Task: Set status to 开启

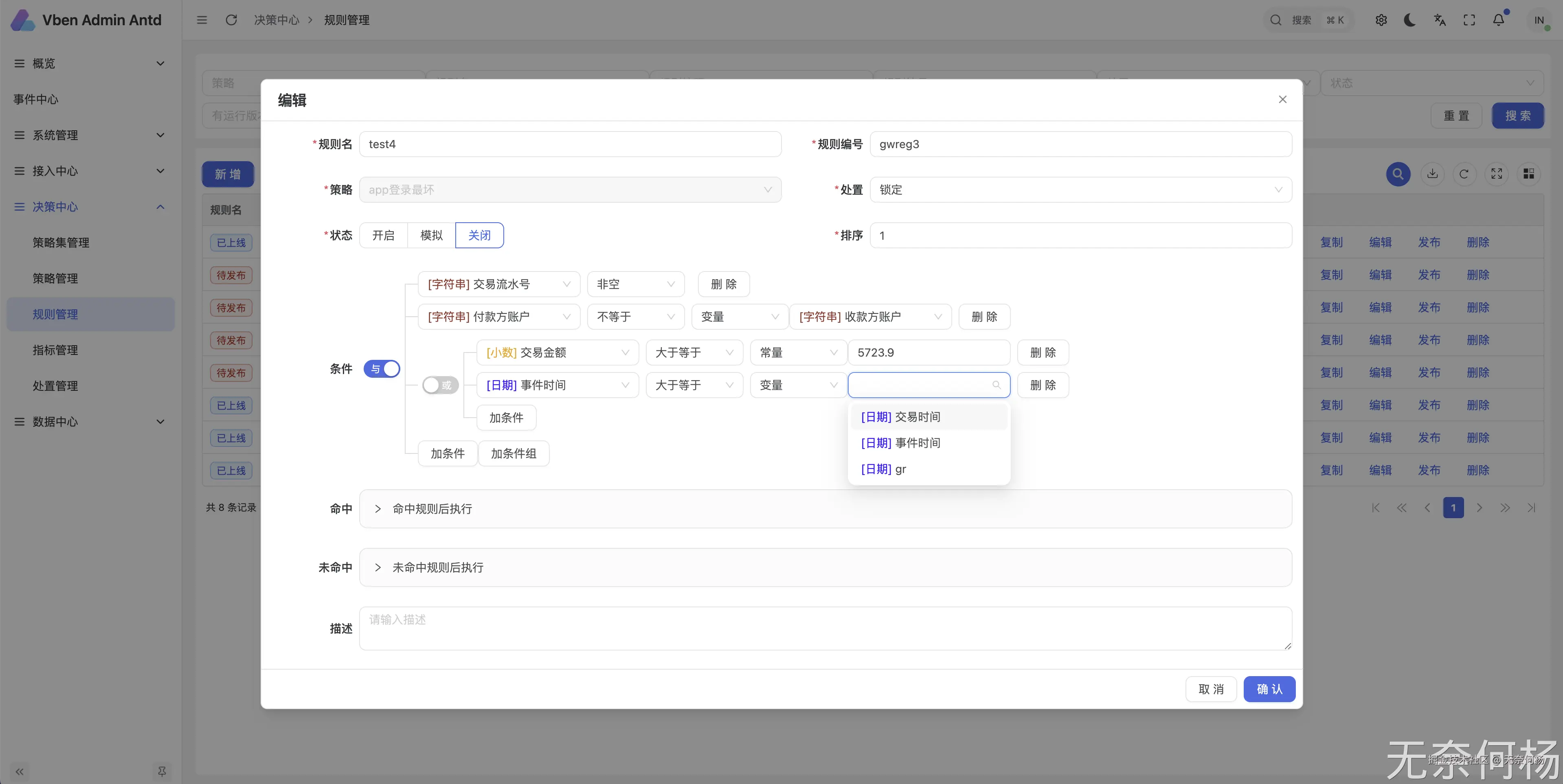Action: click(383, 235)
